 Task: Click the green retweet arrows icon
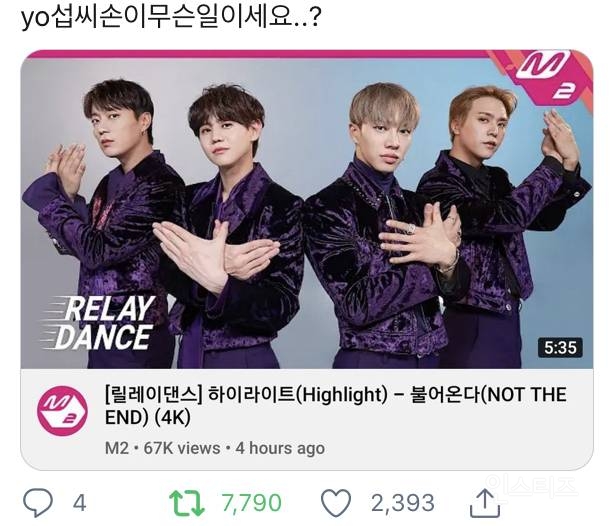(187, 503)
